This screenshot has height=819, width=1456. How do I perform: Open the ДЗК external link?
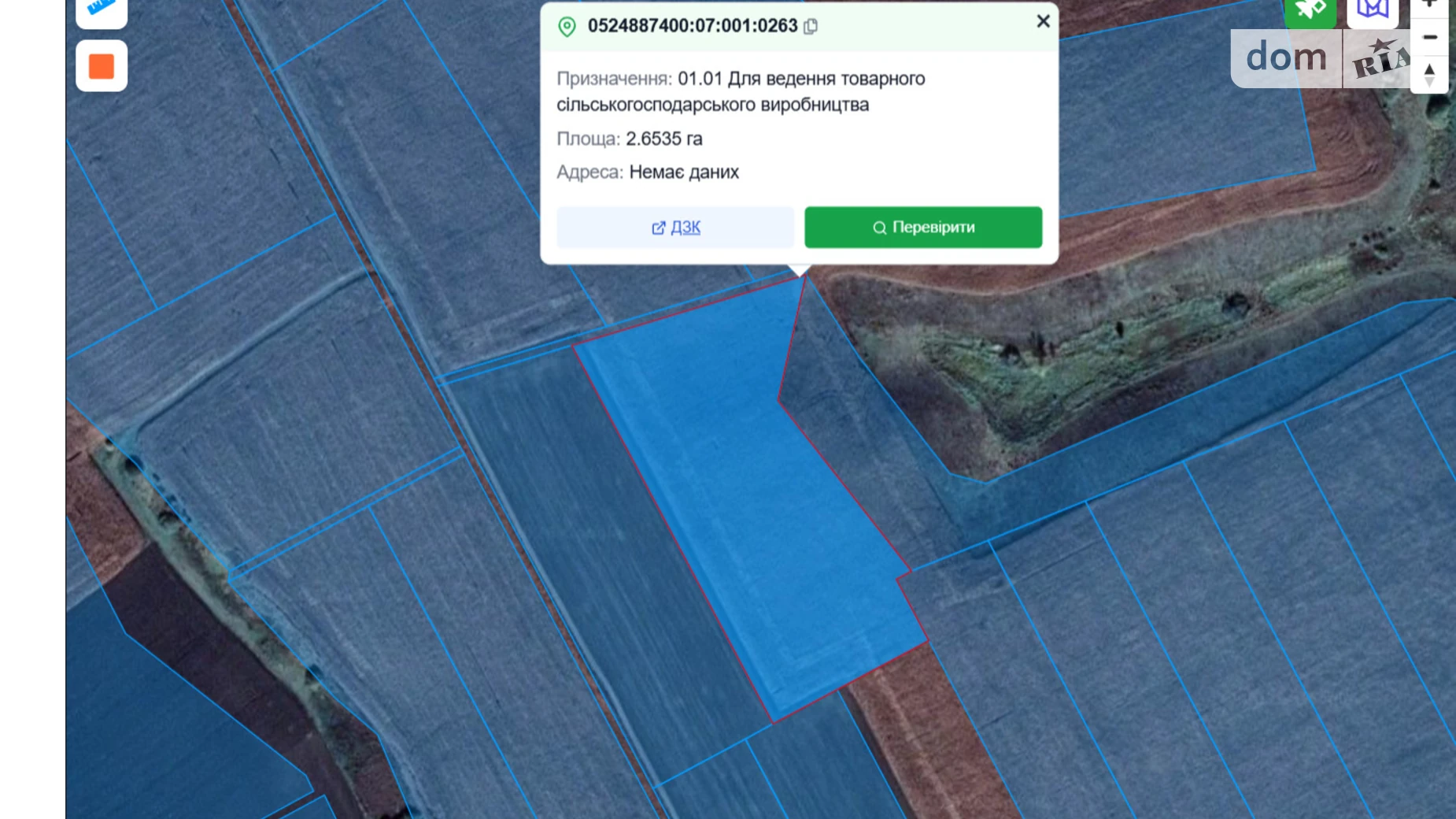[x=675, y=228]
